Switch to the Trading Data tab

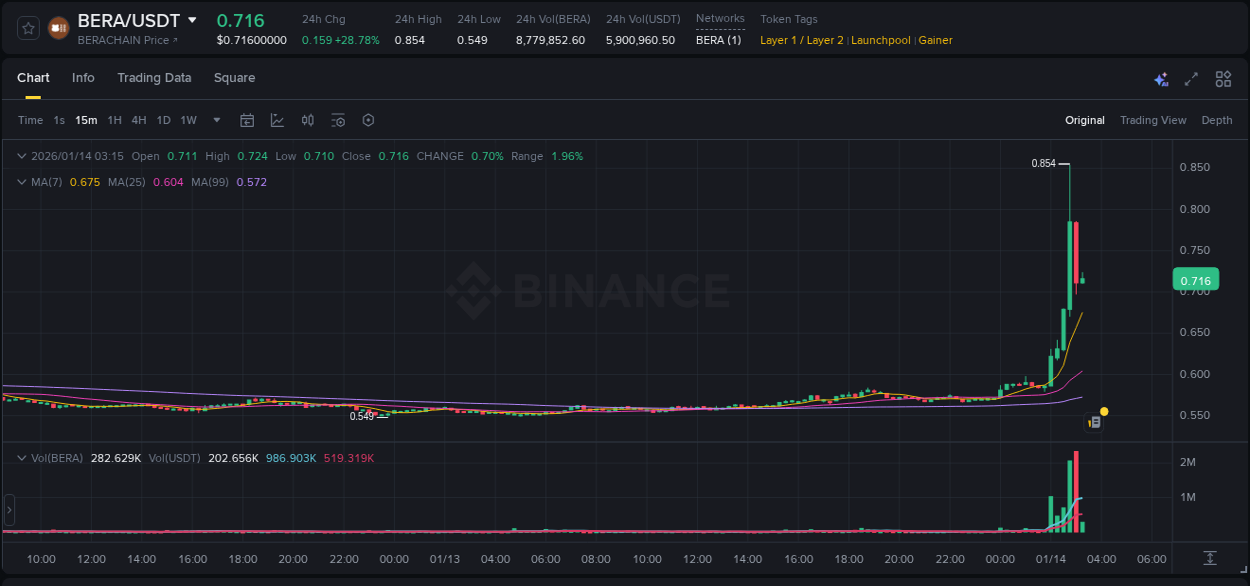[x=154, y=78]
